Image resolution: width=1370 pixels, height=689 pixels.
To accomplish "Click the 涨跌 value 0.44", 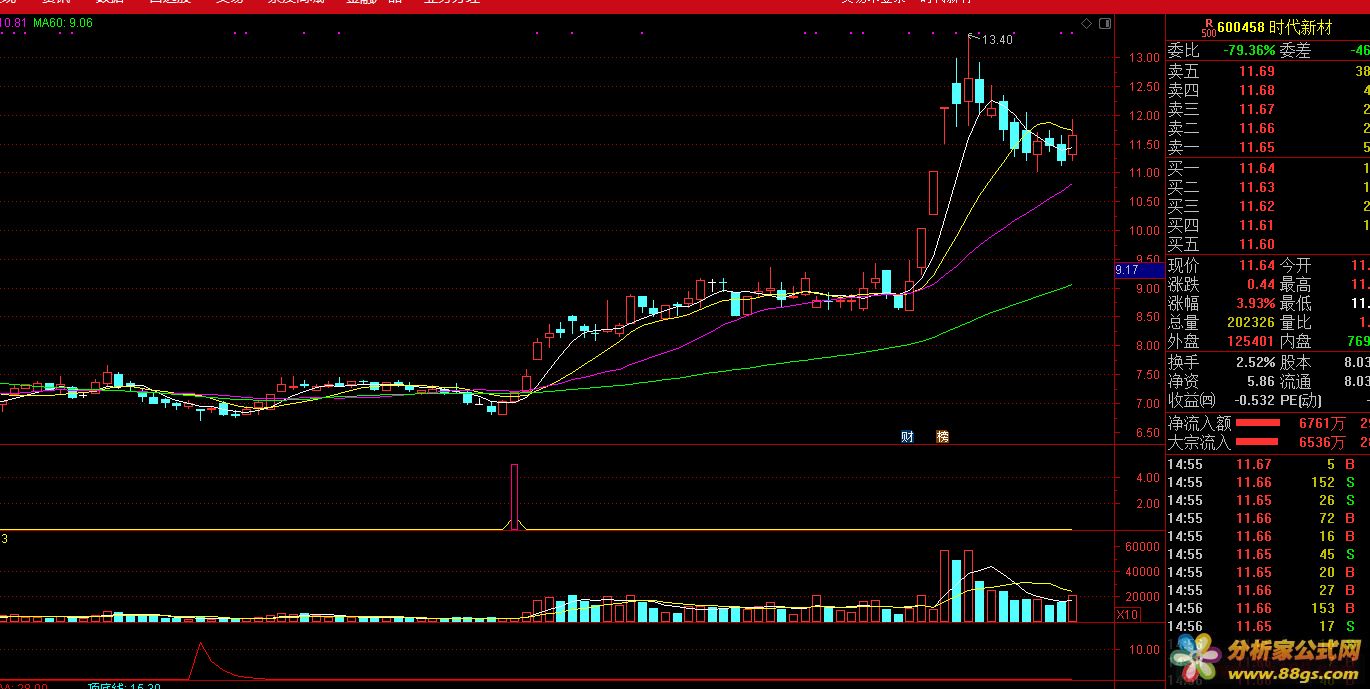I will pos(1261,284).
